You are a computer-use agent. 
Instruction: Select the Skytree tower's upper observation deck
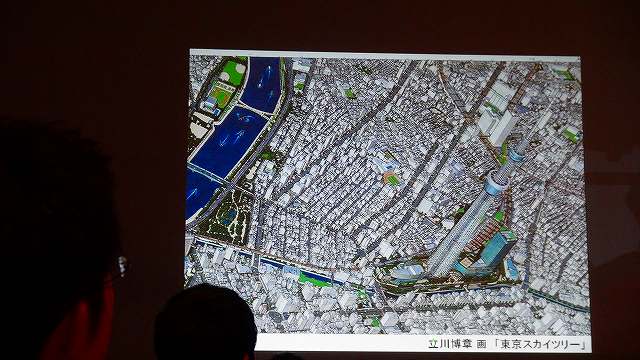coord(517,155)
